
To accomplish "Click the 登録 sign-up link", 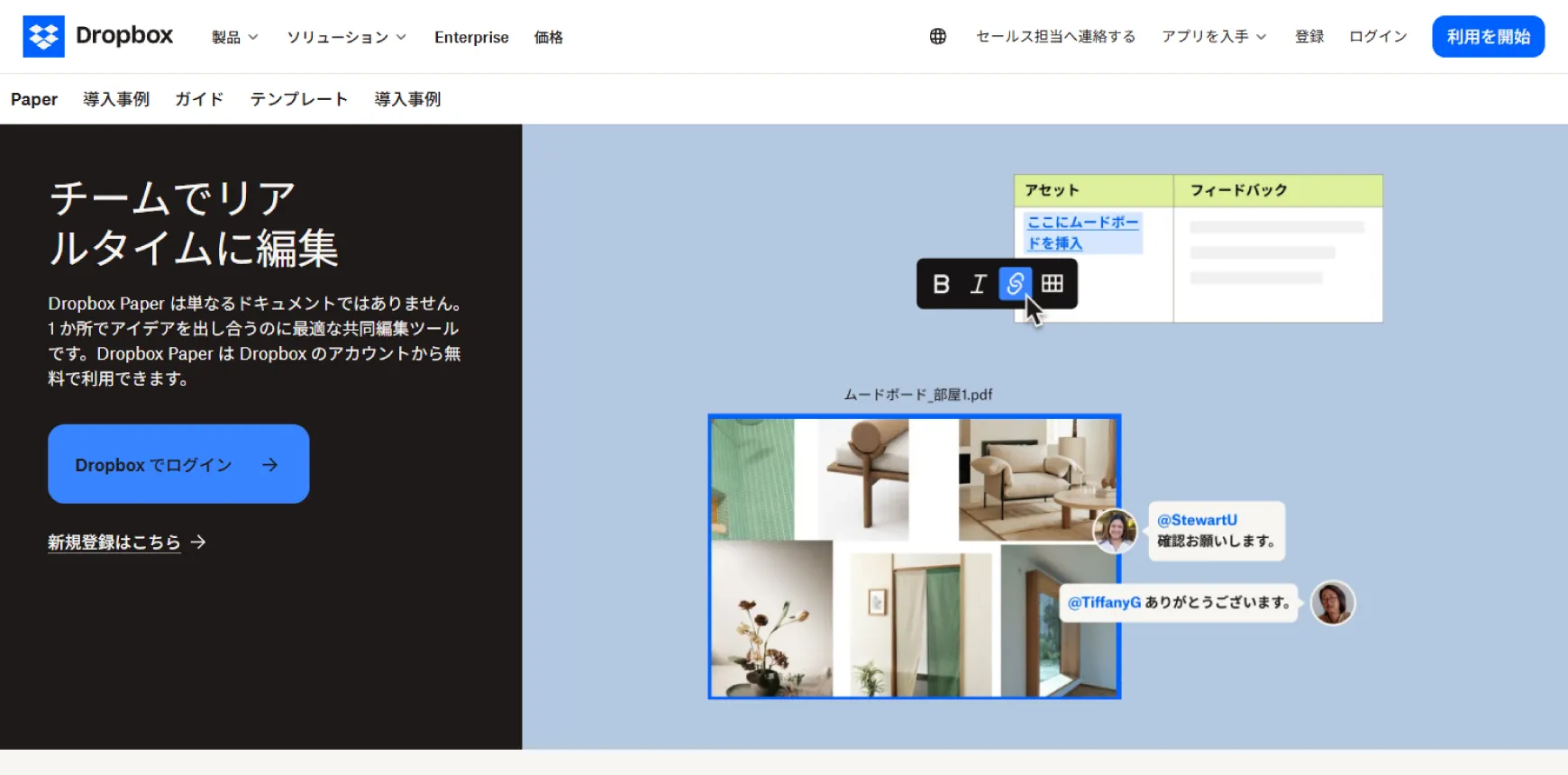I will [1309, 36].
